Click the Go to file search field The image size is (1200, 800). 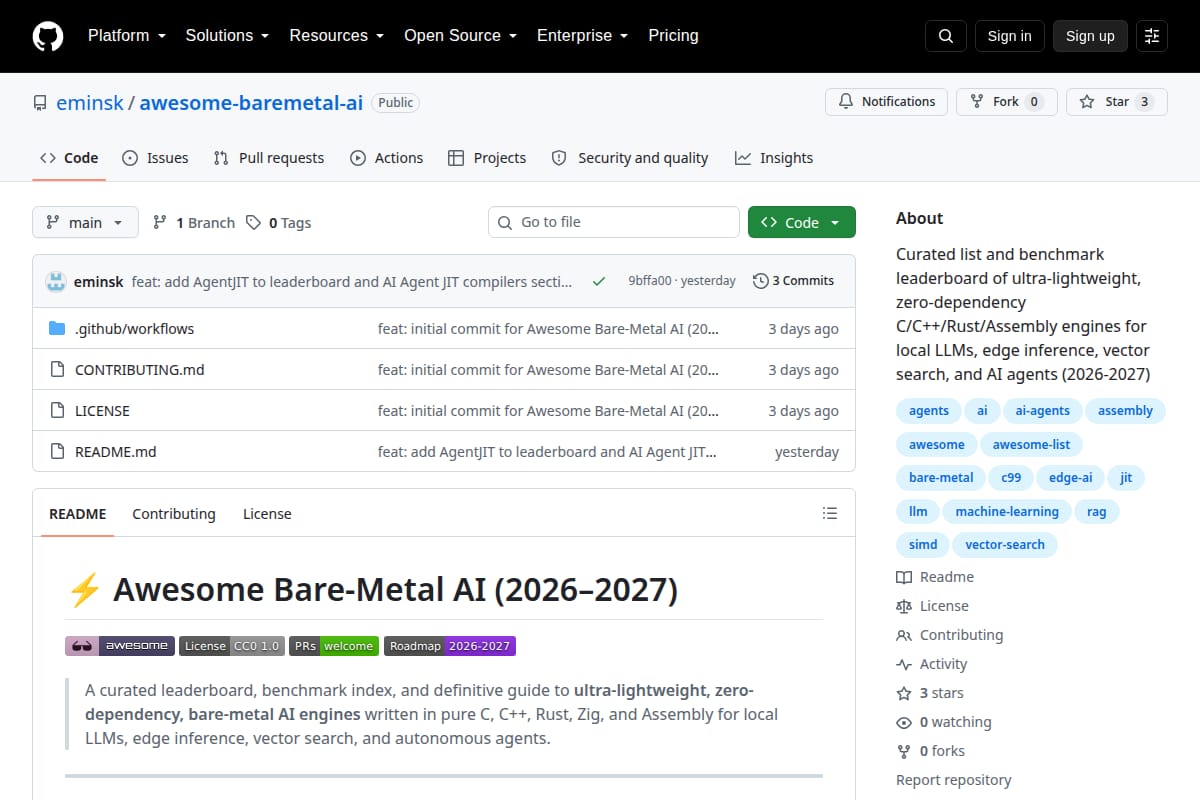click(x=614, y=222)
